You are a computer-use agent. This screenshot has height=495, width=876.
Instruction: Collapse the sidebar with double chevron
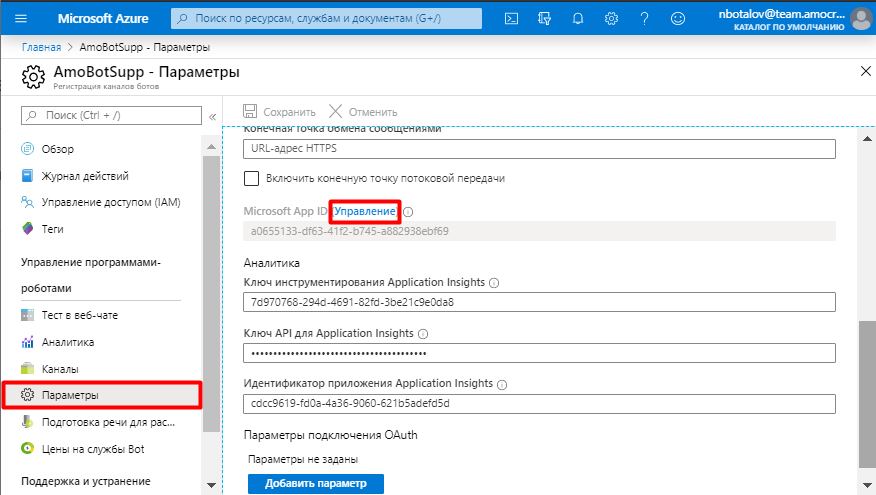[212, 117]
